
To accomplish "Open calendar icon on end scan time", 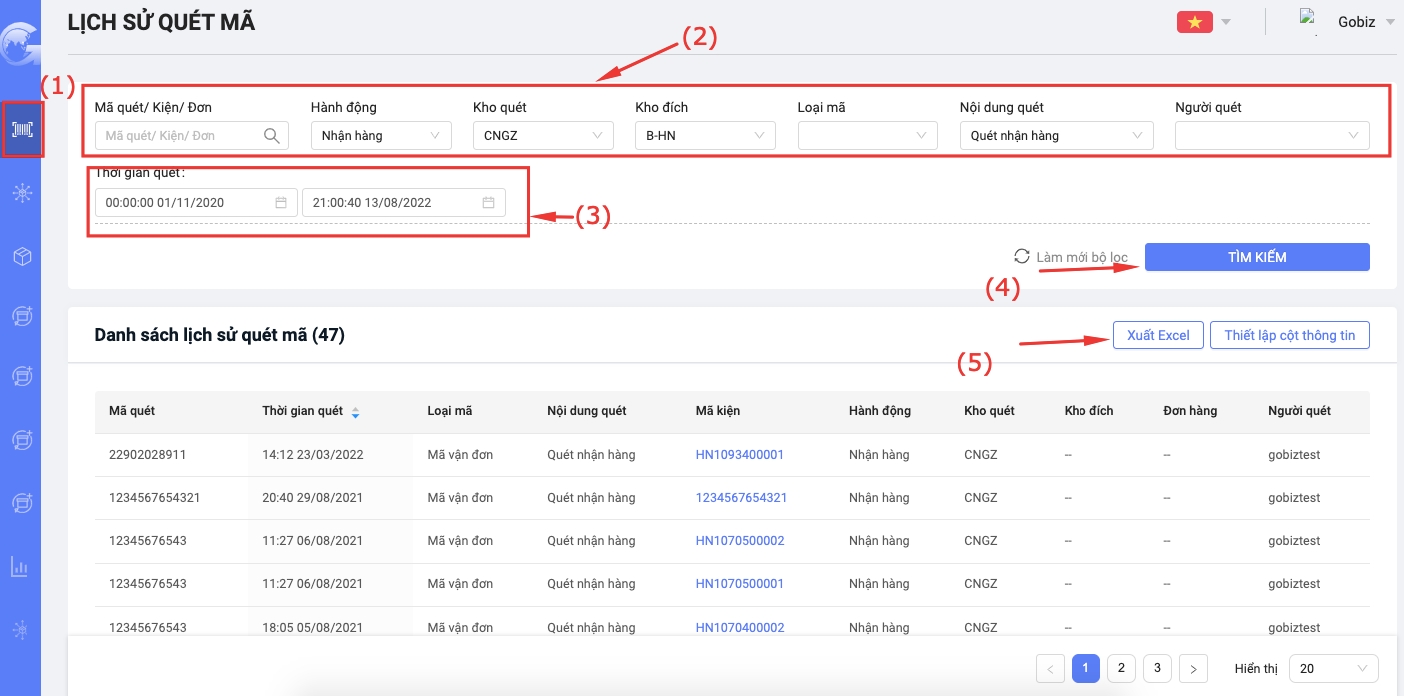I will (x=488, y=203).
